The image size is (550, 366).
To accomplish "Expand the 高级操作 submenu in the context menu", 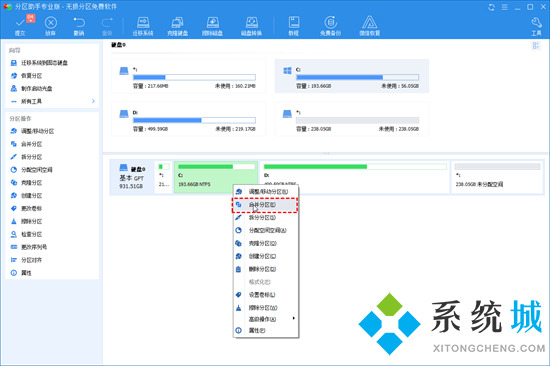I will coord(266,319).
